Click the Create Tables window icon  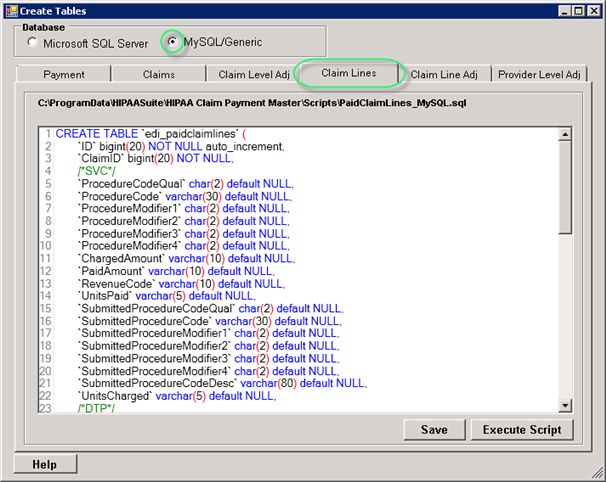pos(11,11)
